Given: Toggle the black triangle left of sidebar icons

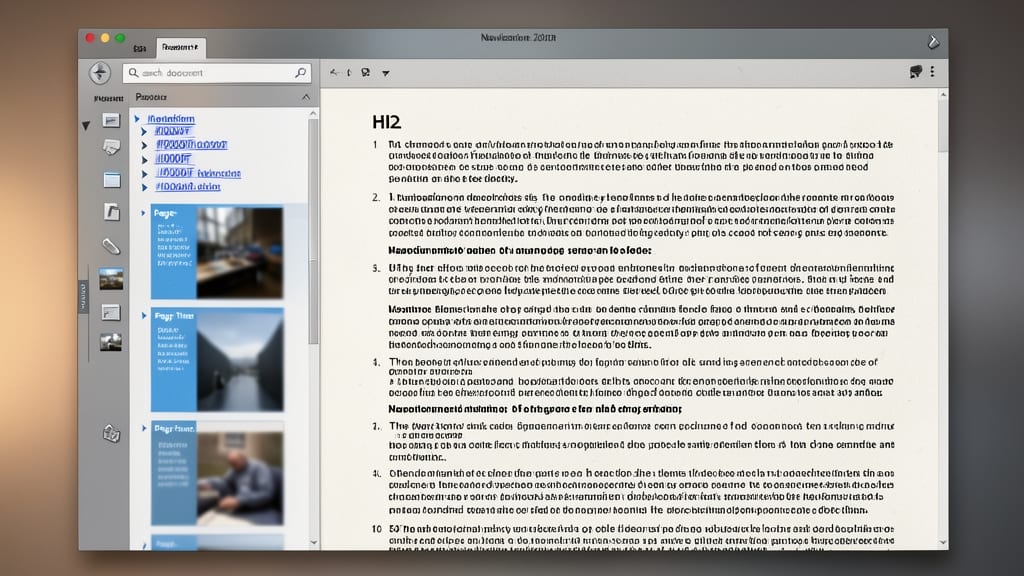Looking at the screenshot, I should coord(86,125).
